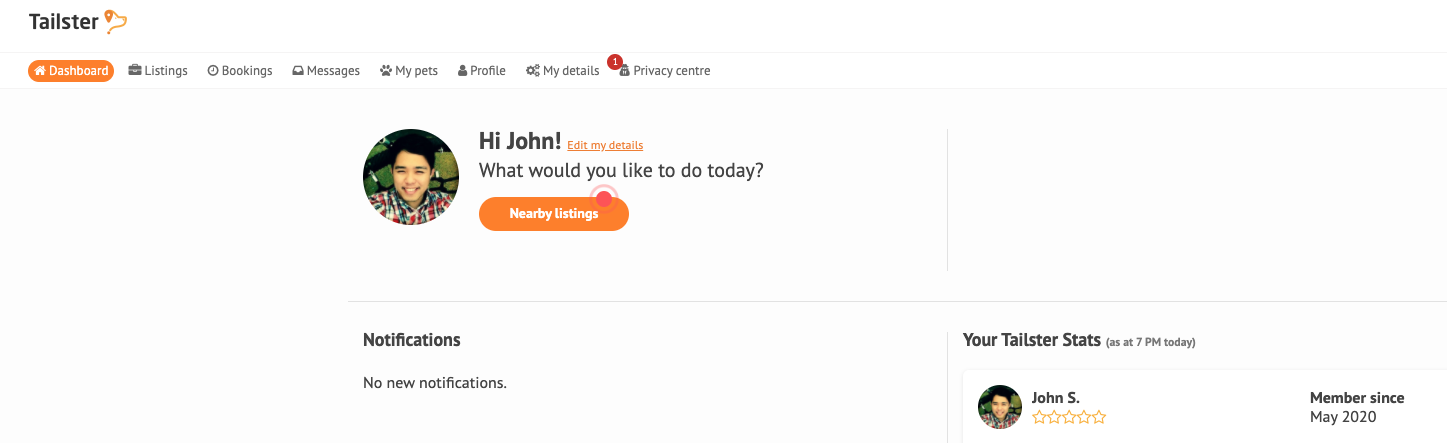Click the person icon beside Profile

click(x=462, y=71)
